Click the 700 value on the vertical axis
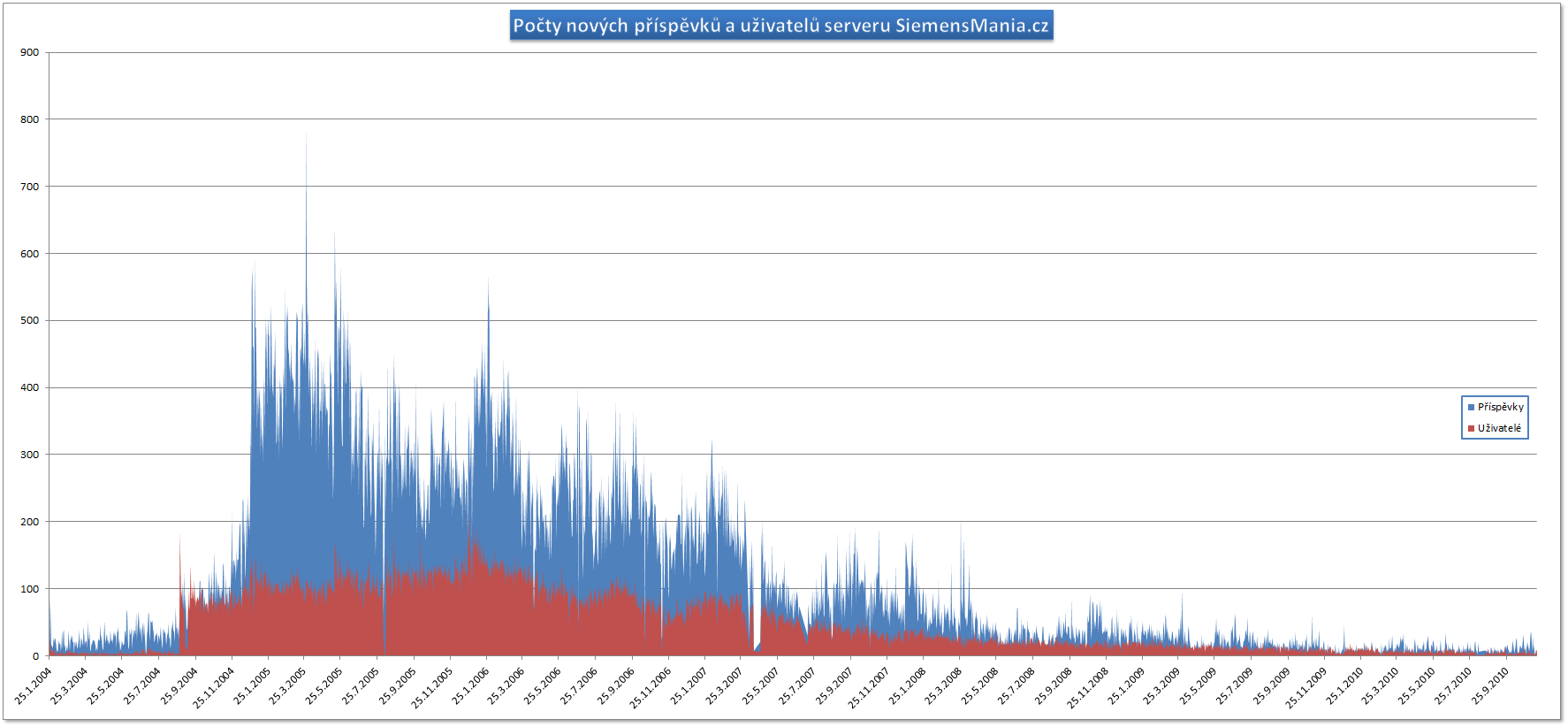Image resolution: width=1568 pixels, height=727 pixels. point(30,187)
